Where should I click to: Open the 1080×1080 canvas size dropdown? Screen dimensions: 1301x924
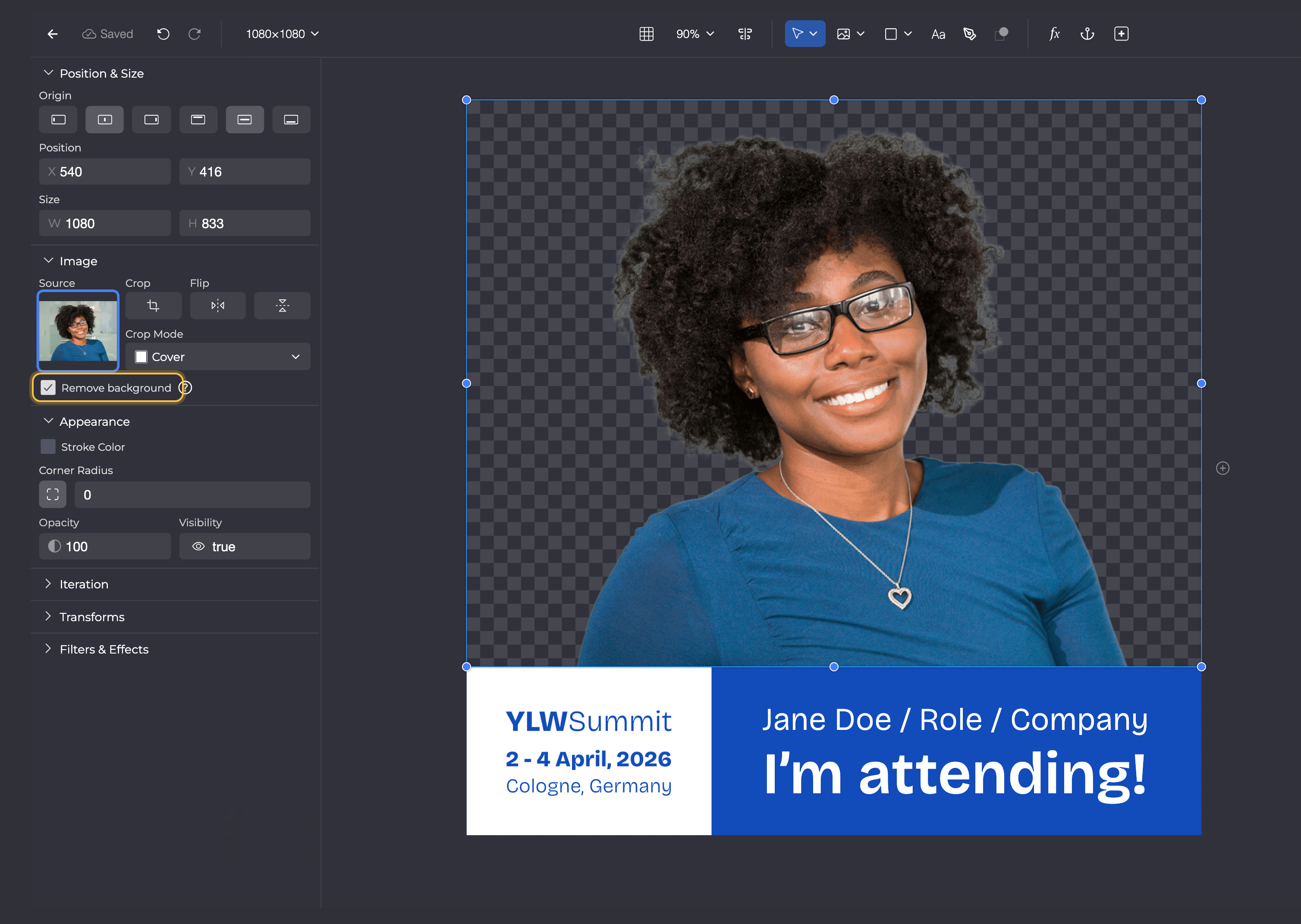282,34
